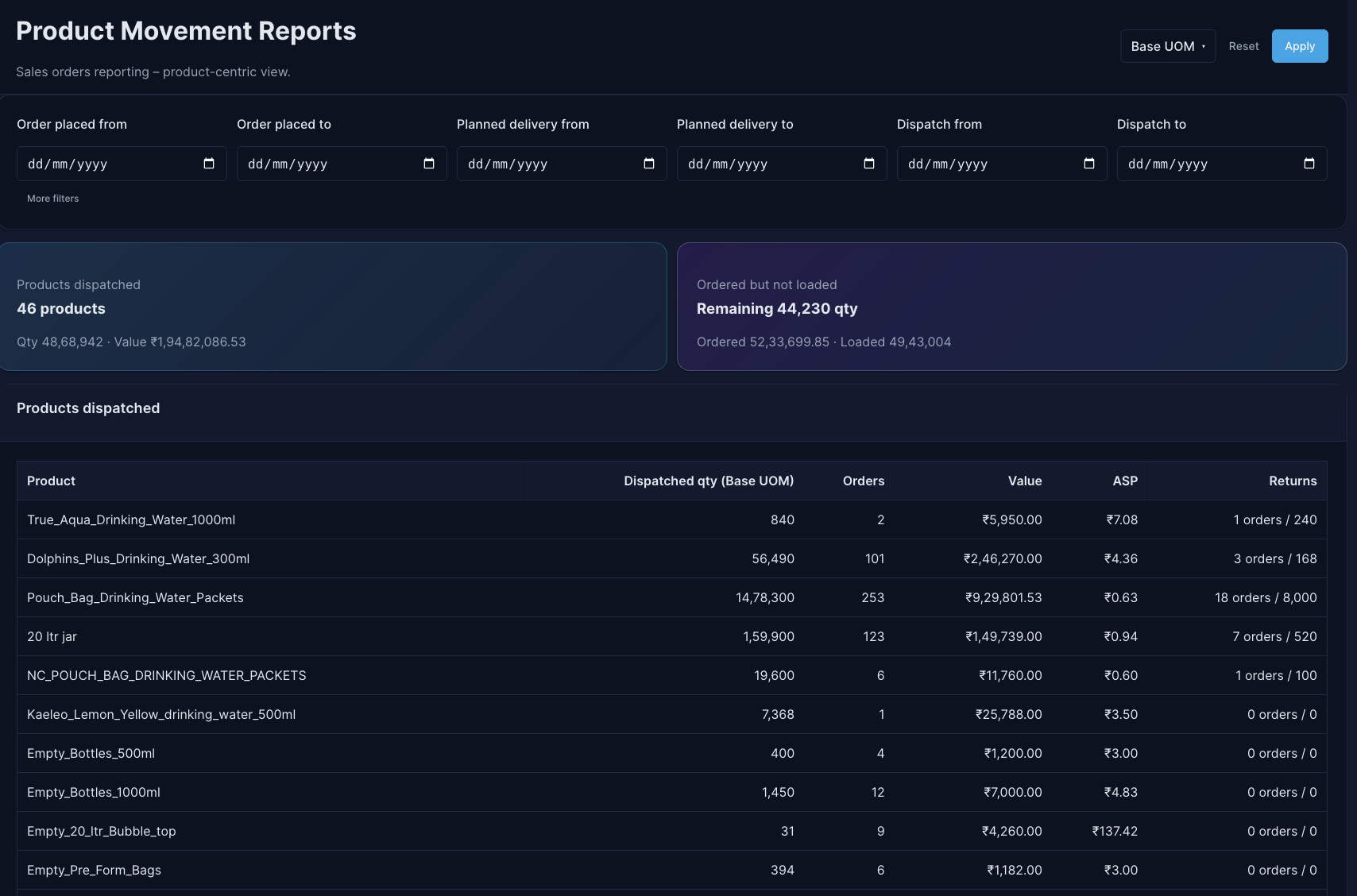Select the Ordered but not loaded card
Screen dimensions: 1357x896
1011,307
